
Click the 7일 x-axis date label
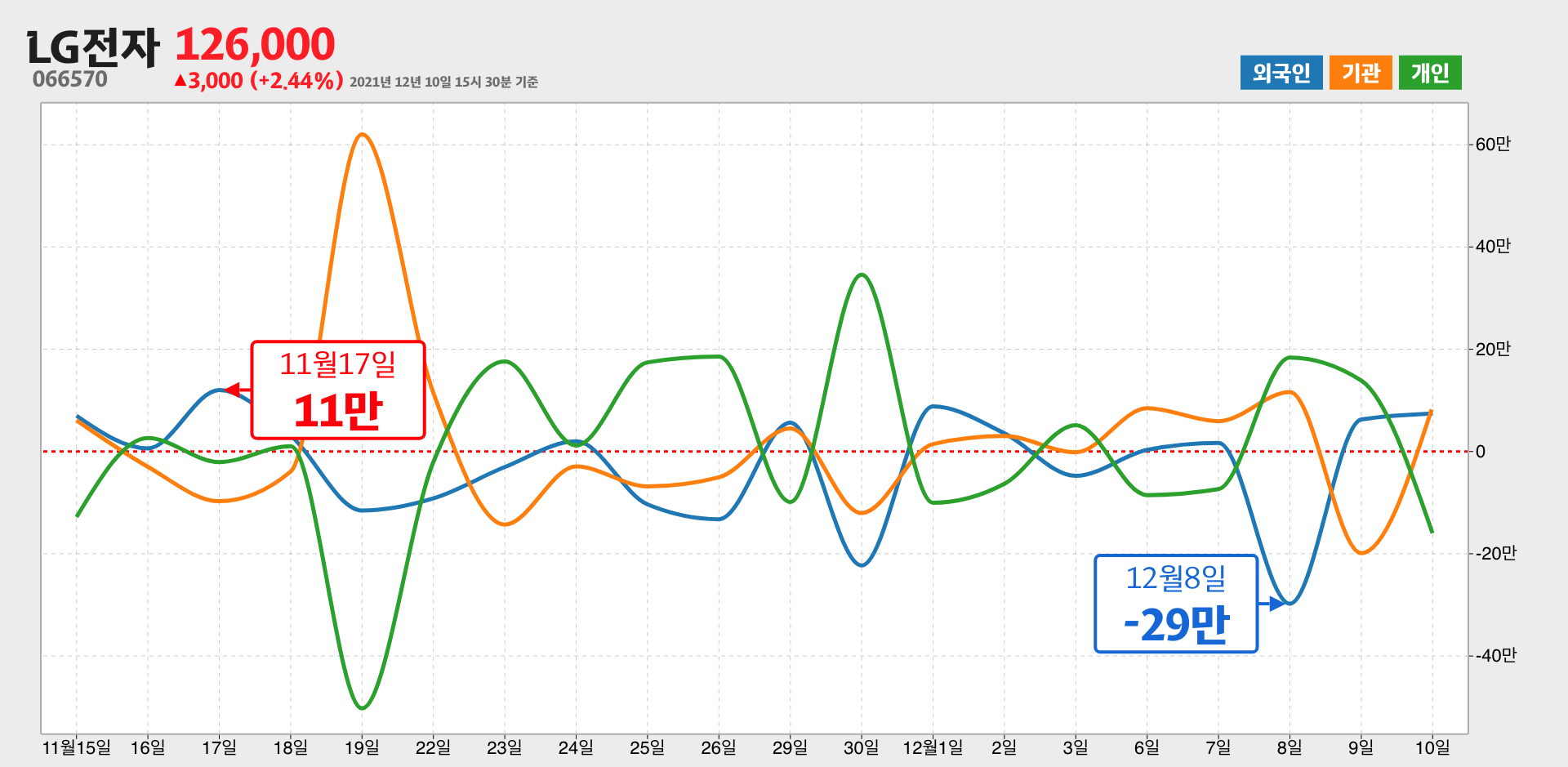click(x=1218, y=747)
